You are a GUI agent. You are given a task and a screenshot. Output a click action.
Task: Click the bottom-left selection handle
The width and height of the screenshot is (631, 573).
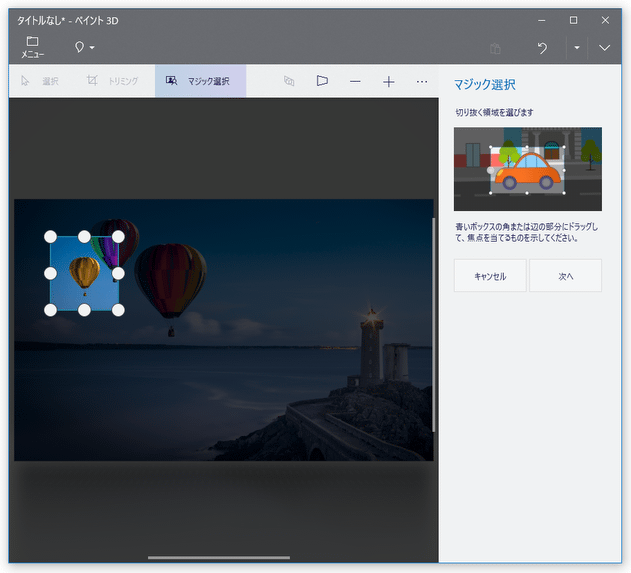50,310
